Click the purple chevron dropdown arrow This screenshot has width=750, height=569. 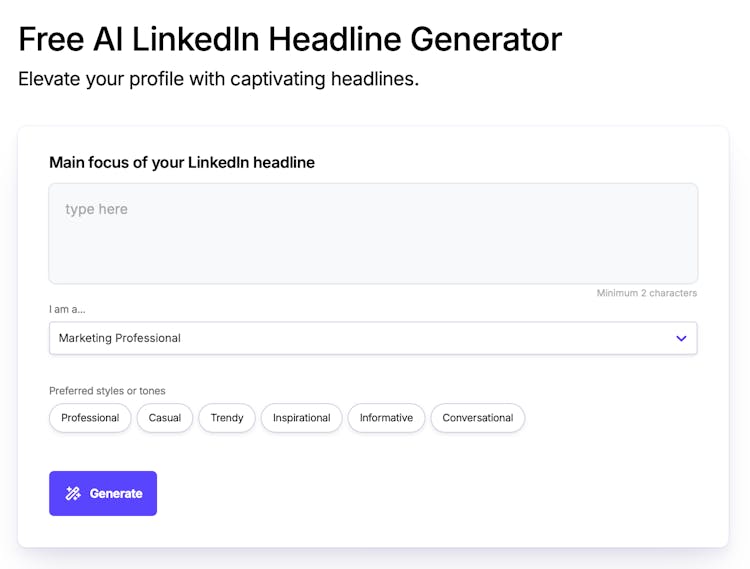pos(681,338)
